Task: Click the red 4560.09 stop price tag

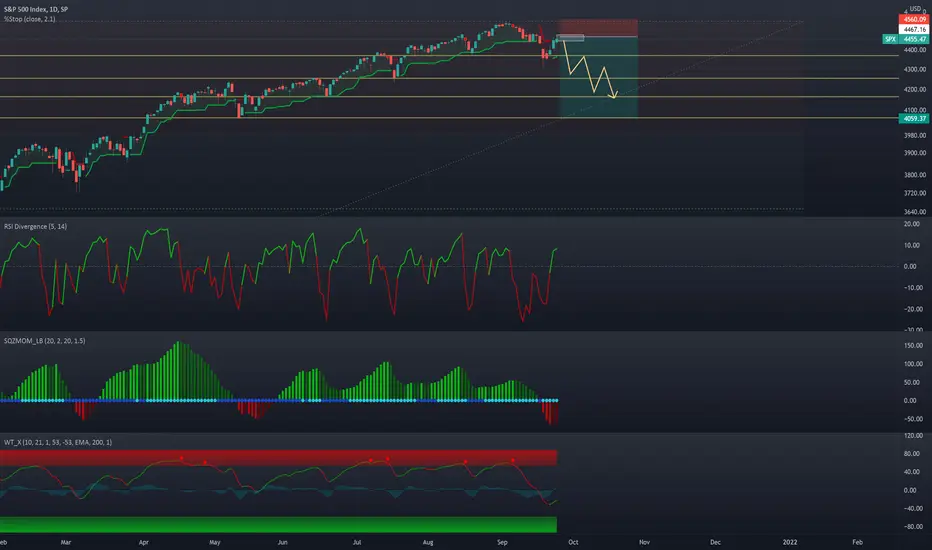Action: click(914, 19)
